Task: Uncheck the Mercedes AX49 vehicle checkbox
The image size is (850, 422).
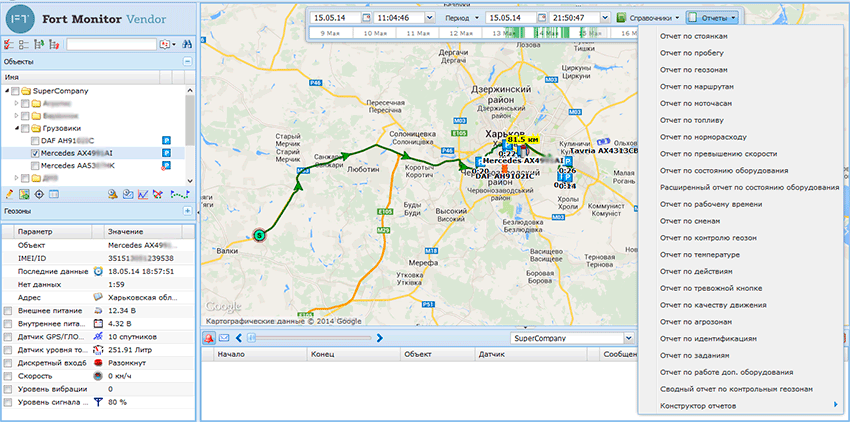Action: 35,153
